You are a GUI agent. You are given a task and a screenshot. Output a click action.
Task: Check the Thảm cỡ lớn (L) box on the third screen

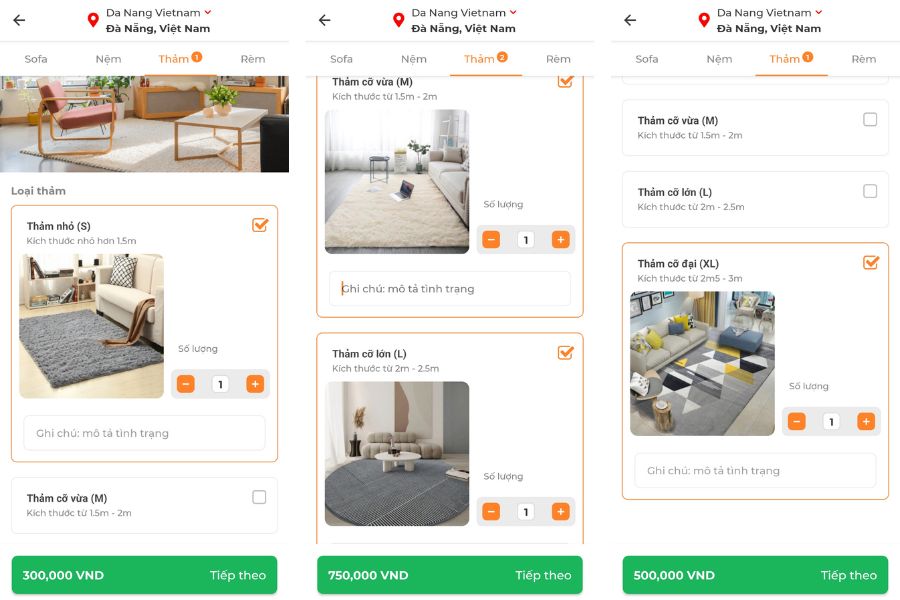point(870,191)
